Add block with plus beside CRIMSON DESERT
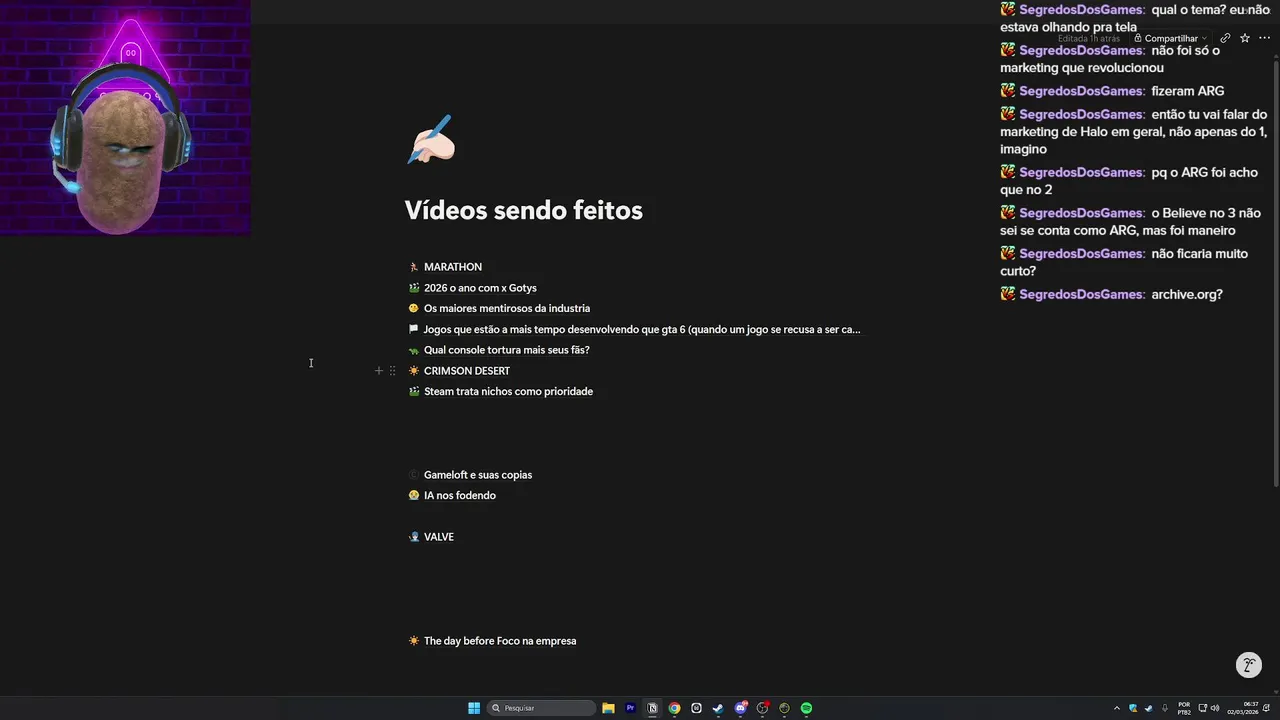The width and height of the screenshot is (1280, 720). (x=379, y=371)
